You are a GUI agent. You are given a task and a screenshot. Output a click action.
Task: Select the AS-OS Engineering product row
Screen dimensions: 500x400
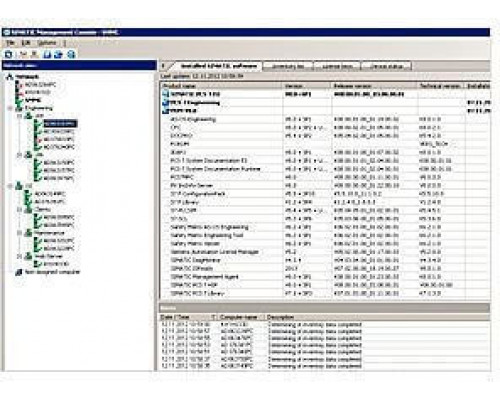(x=325, y=119)
